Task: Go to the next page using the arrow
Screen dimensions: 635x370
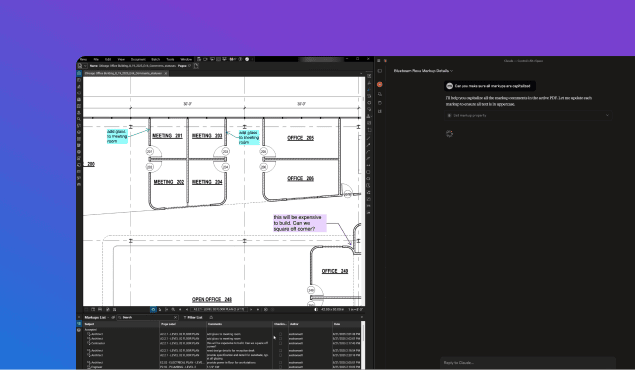Action: (x=251, y=309)
